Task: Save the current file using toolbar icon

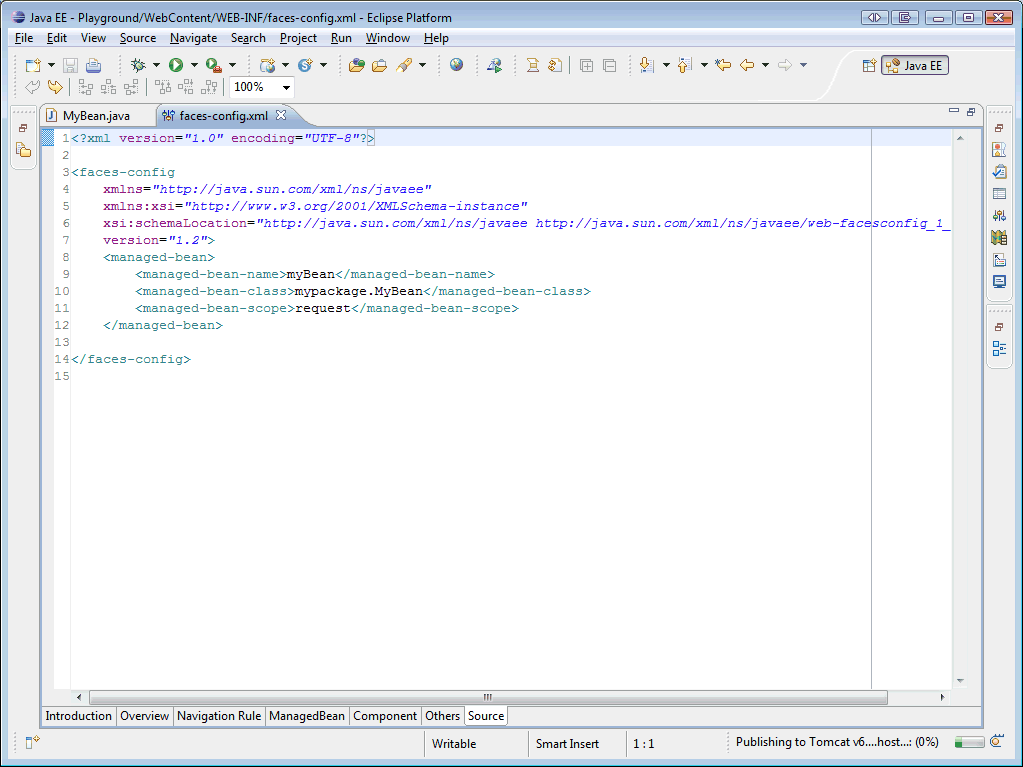Action: point(69,65)
